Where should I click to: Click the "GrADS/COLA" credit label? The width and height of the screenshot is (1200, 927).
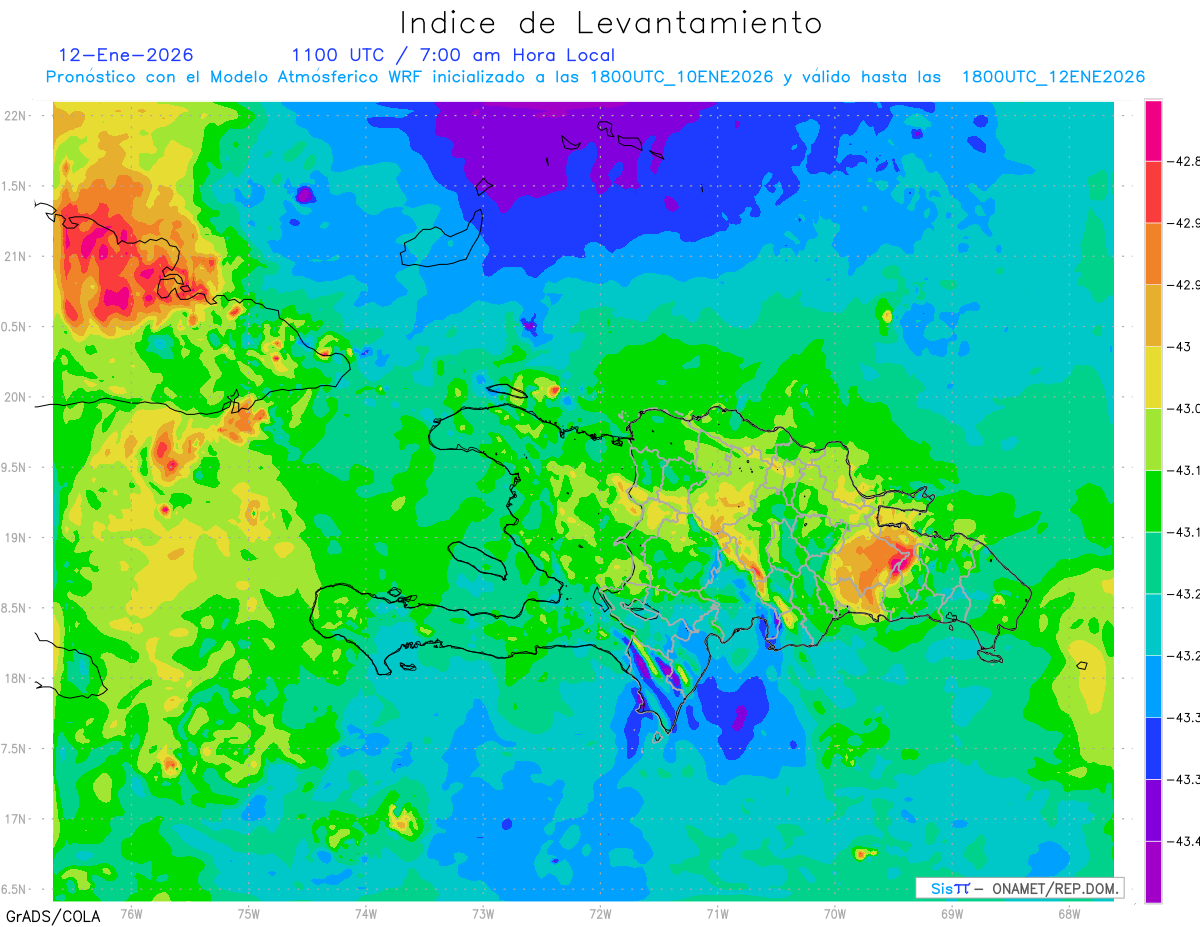[53, 915]
